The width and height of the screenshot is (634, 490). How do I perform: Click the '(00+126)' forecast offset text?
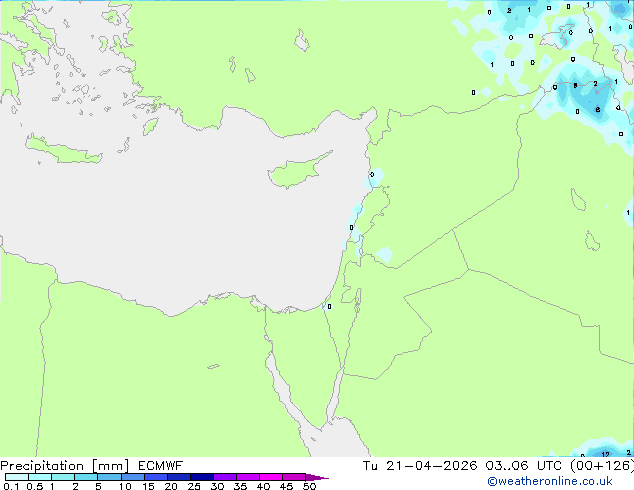pos(602,466)
